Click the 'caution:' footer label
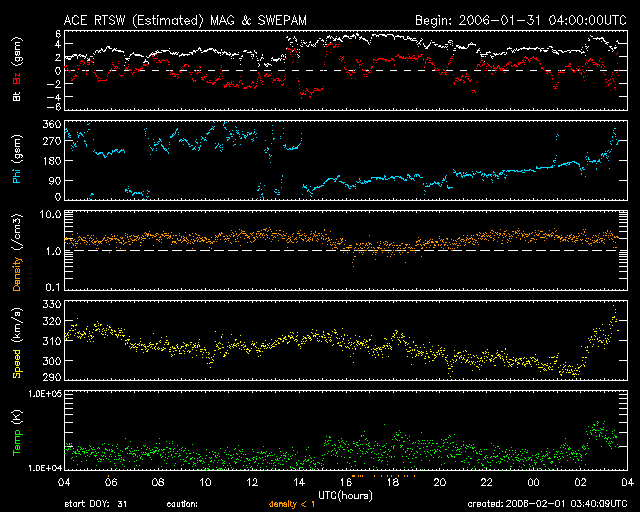This screenshot has height=512, width=640. 182,504
